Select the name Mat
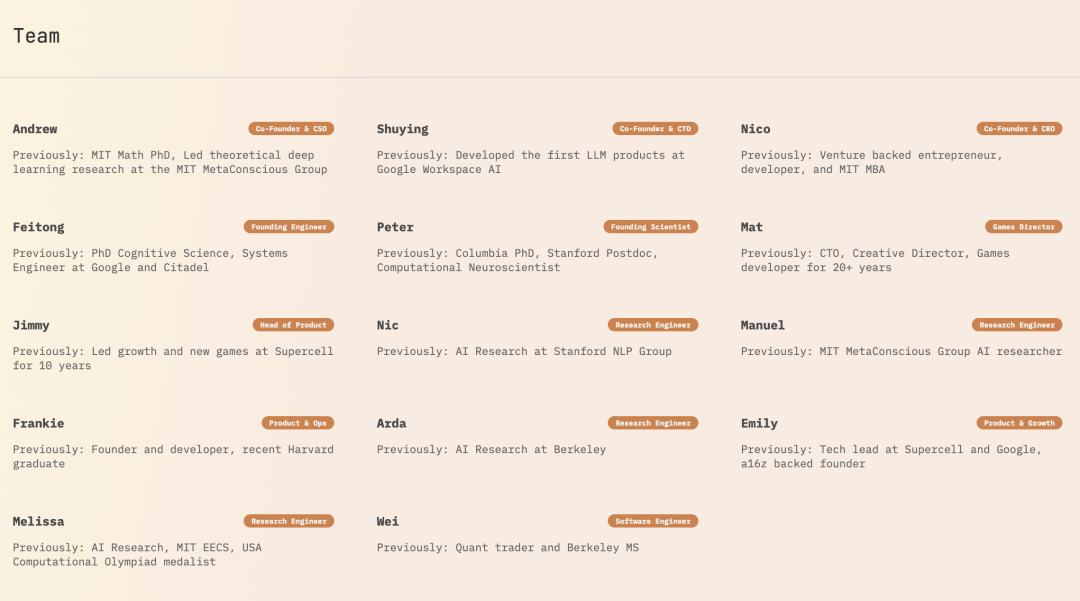 751,227
